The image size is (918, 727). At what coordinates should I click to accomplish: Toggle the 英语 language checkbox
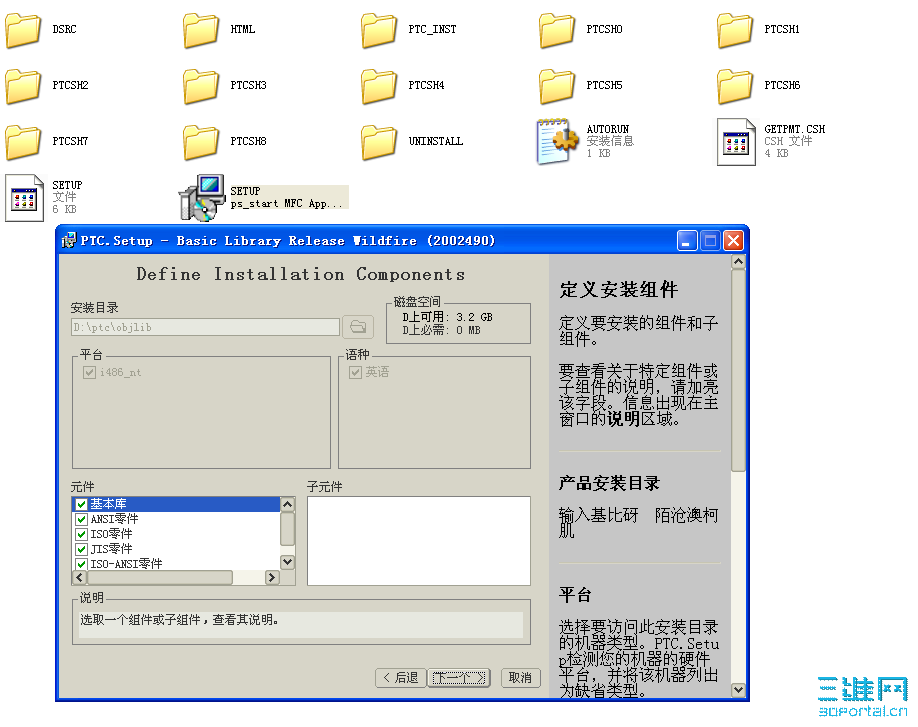point(355,372)
